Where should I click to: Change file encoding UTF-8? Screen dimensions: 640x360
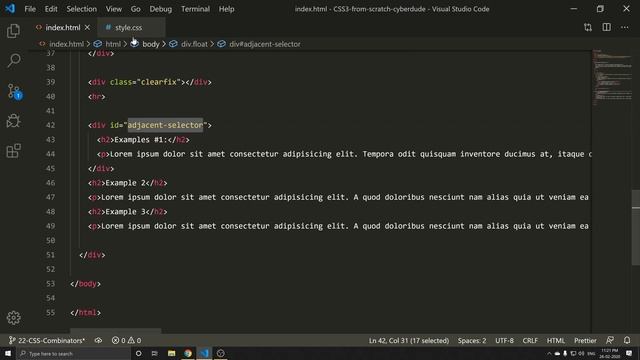point(504,340)
